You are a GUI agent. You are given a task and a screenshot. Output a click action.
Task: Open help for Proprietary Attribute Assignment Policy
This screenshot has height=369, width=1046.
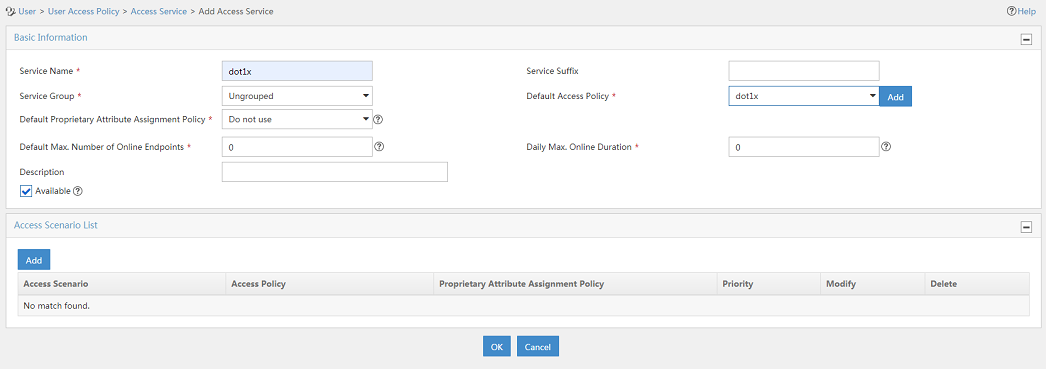pos(378,120)
